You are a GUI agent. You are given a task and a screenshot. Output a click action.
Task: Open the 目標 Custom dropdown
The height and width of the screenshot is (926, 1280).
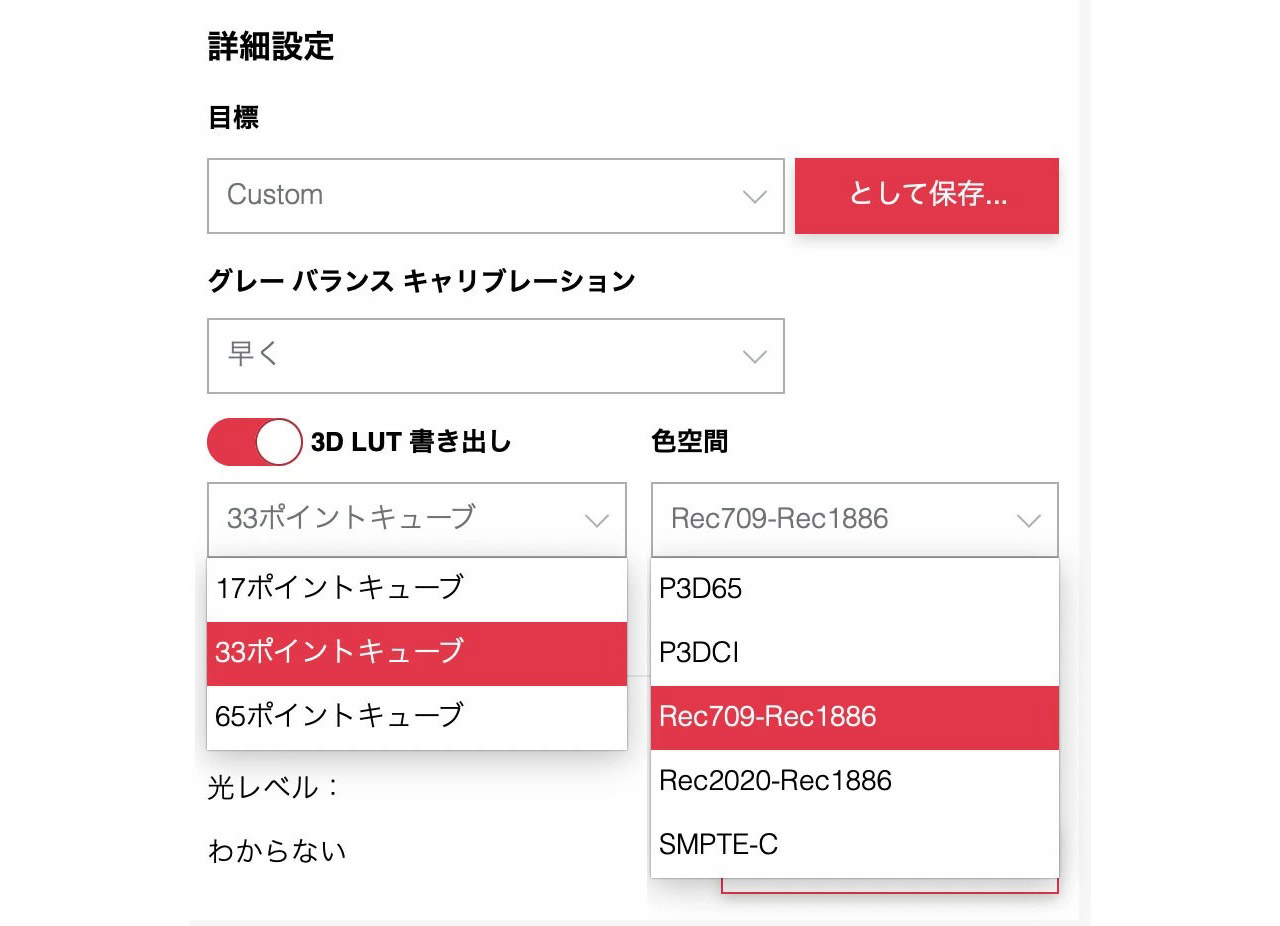[495, 196]
